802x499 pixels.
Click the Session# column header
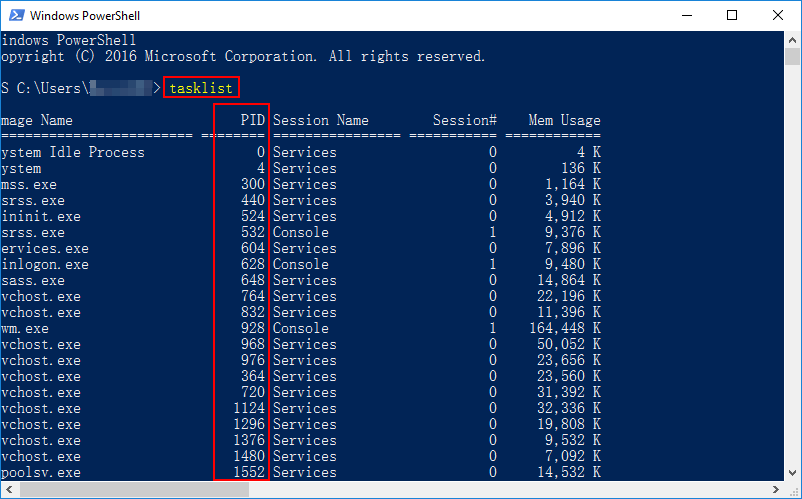[x=465, y=120]
